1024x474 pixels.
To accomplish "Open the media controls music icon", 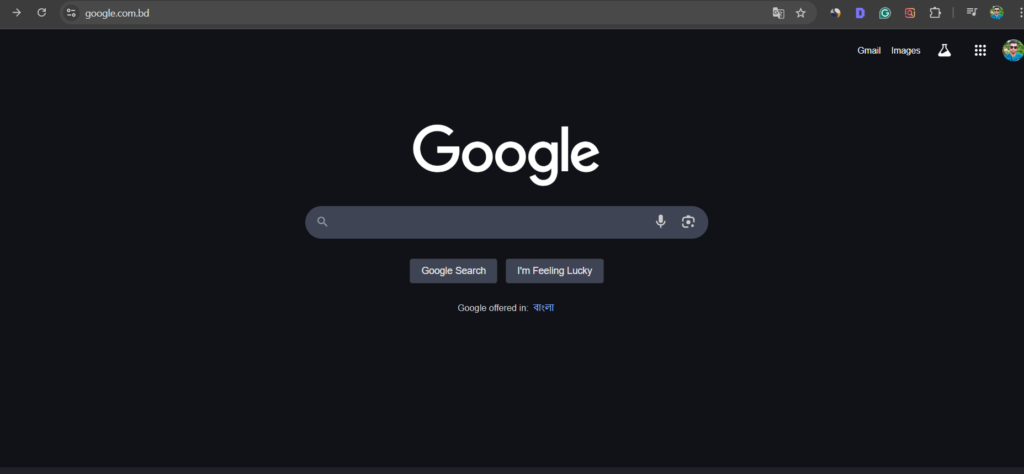I will (972, 12).
